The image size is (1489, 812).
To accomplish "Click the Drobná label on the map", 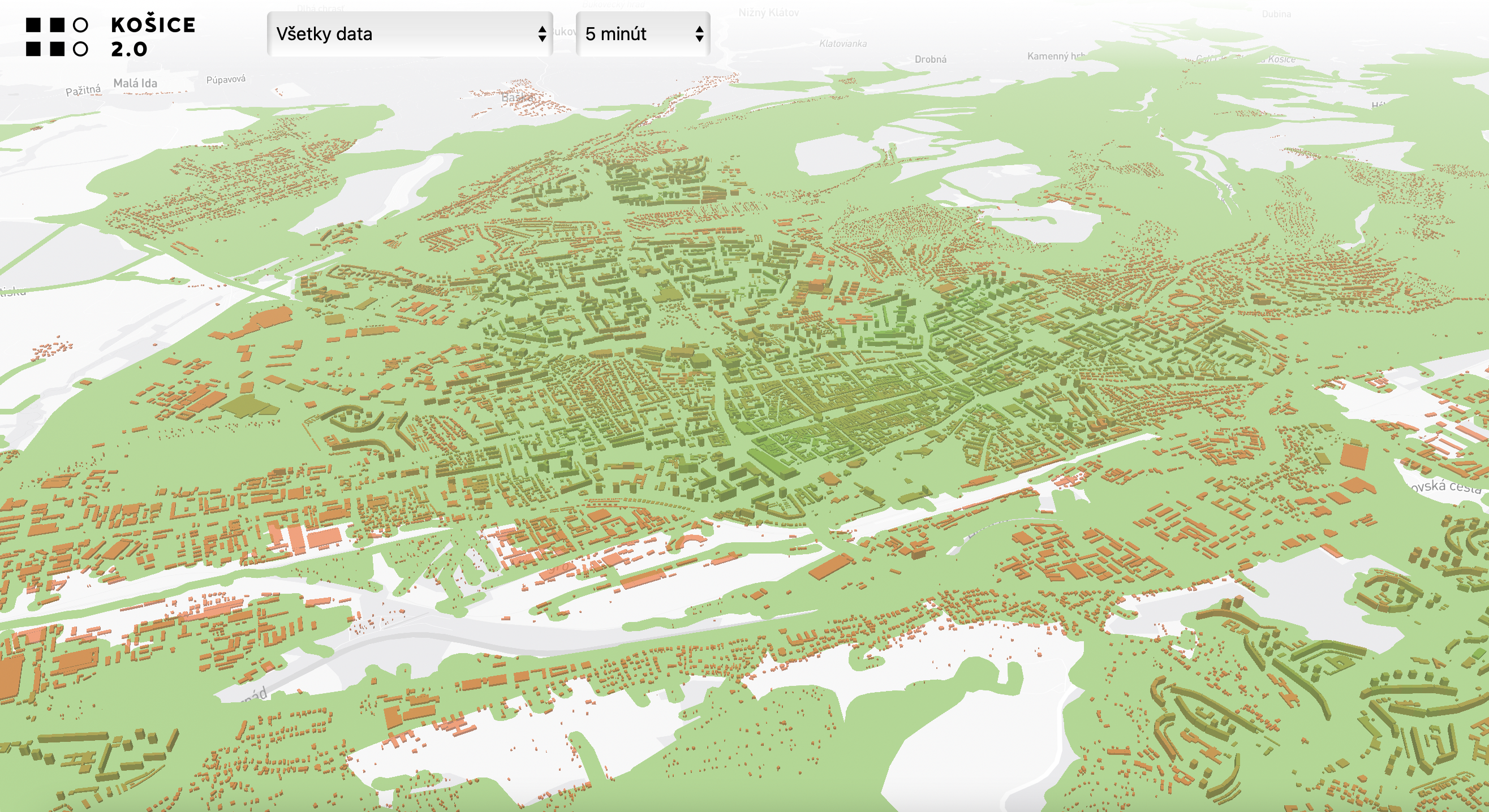I will tap(930, 59).
